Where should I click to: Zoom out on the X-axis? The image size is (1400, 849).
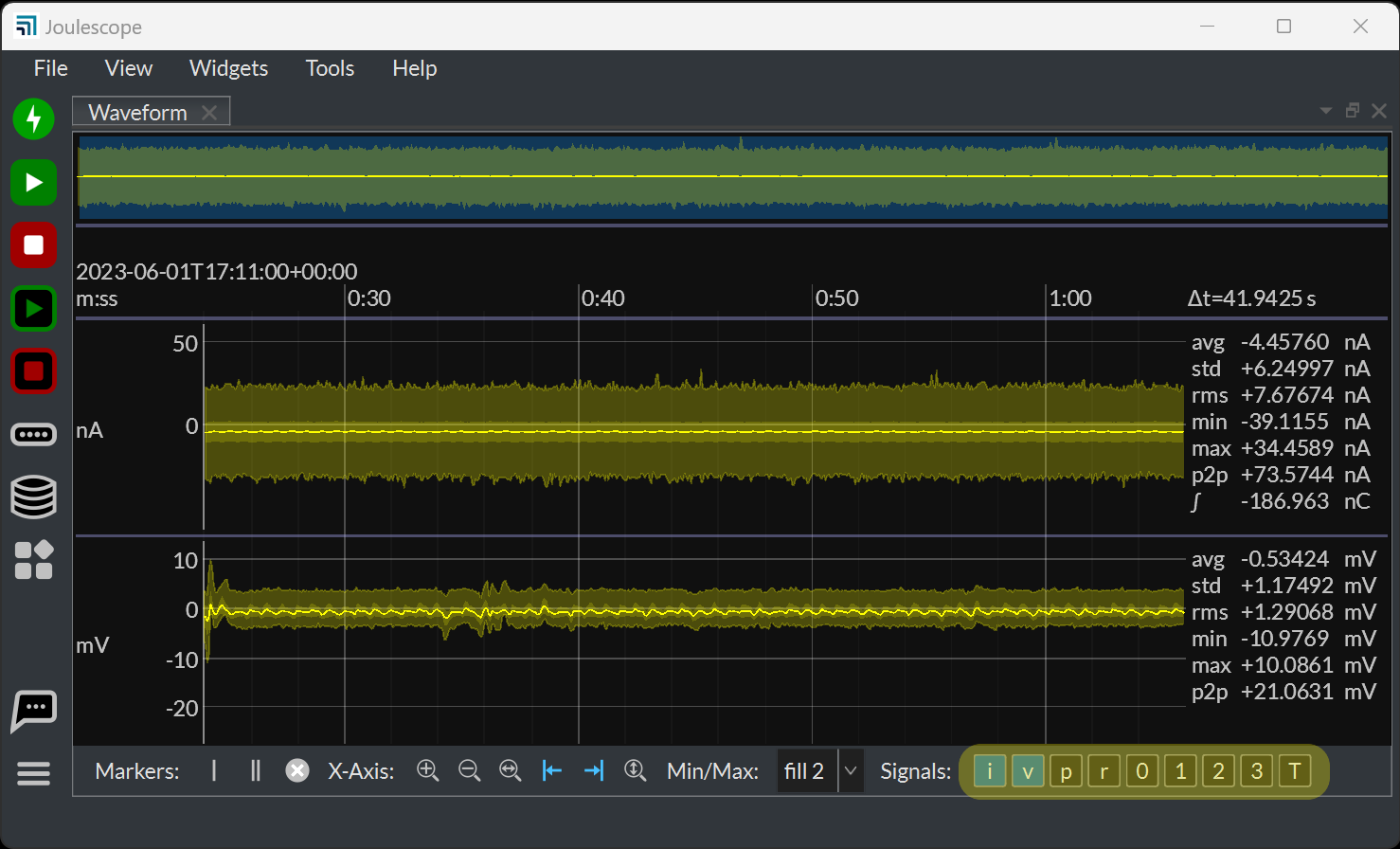469,771
